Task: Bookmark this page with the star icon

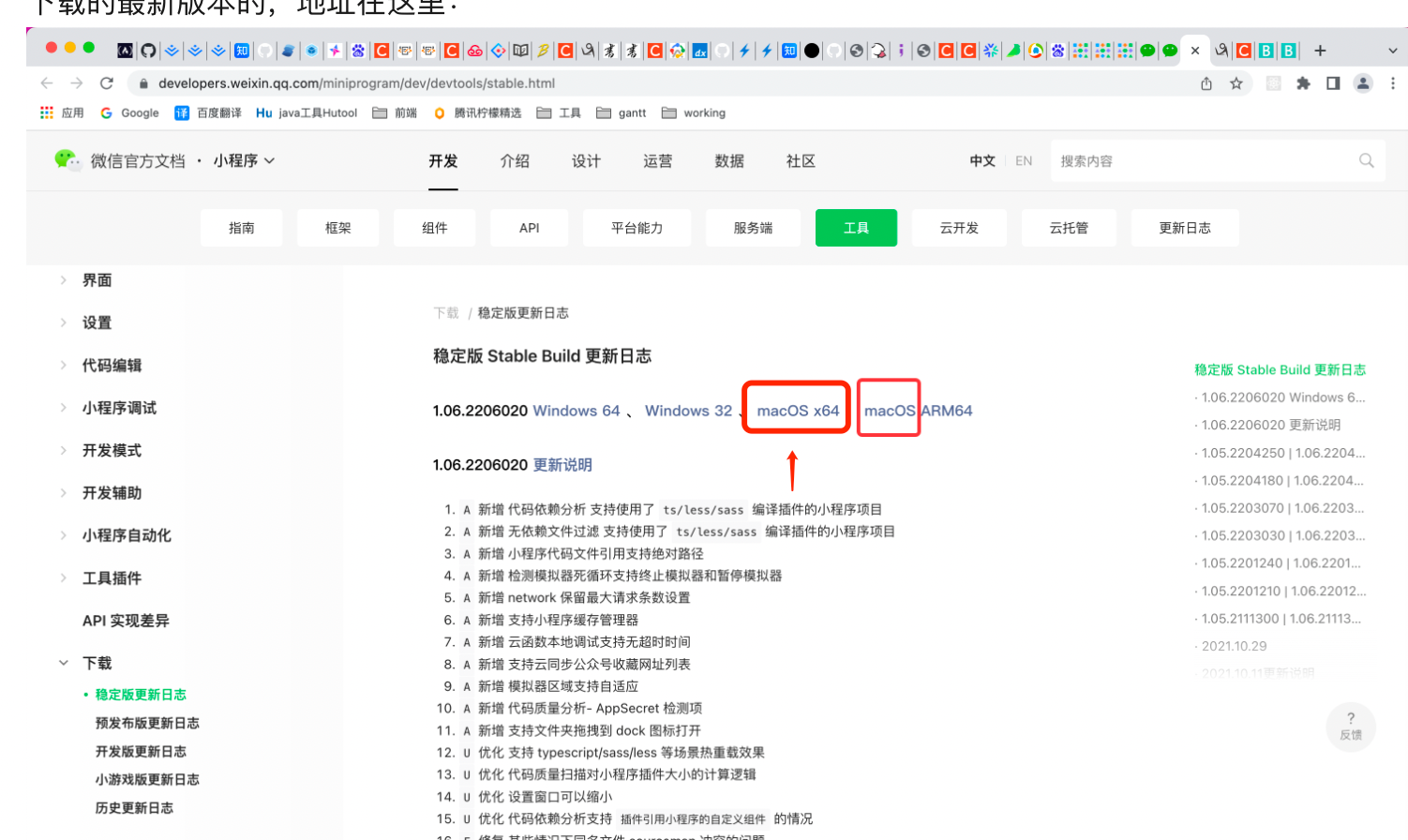Action: tap(1236, 83)
